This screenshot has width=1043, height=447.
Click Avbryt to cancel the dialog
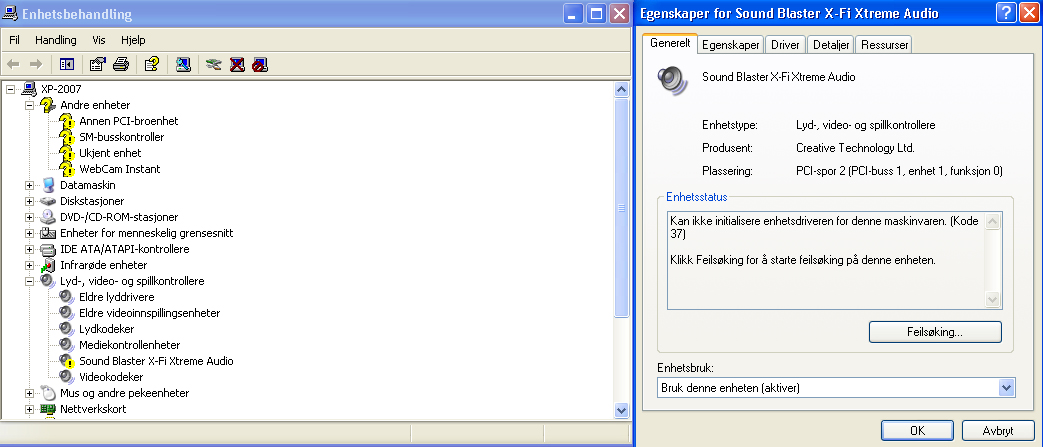pos(998,430)
